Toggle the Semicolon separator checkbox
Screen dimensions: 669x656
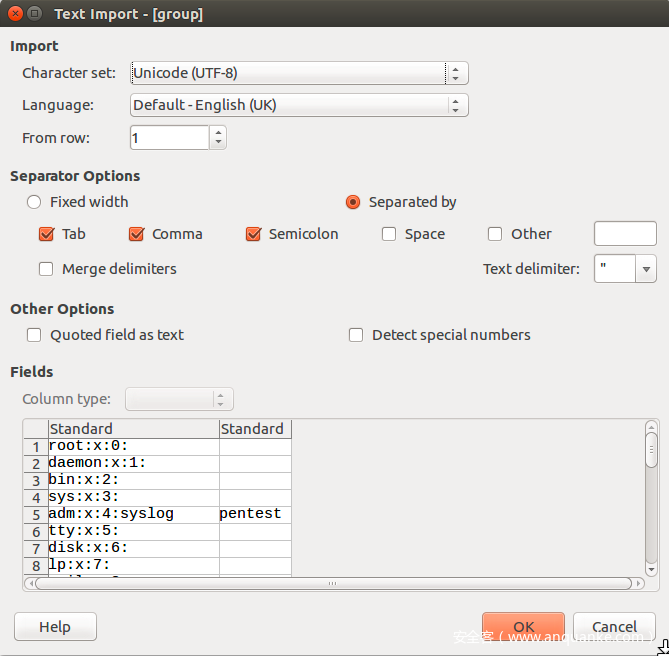pos(253,234)
